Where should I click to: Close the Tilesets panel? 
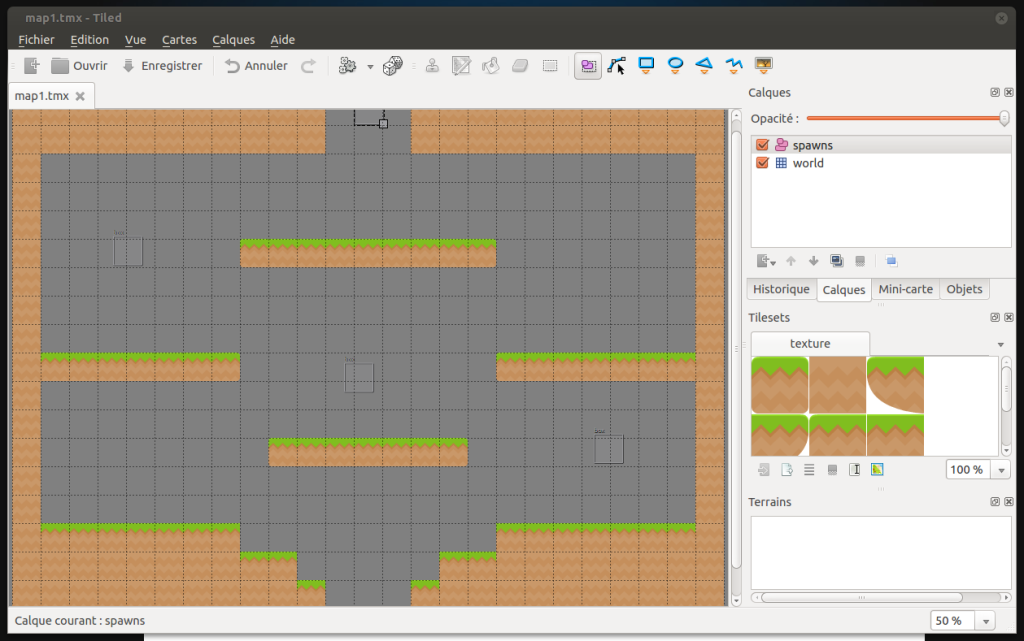[1009, 317]
